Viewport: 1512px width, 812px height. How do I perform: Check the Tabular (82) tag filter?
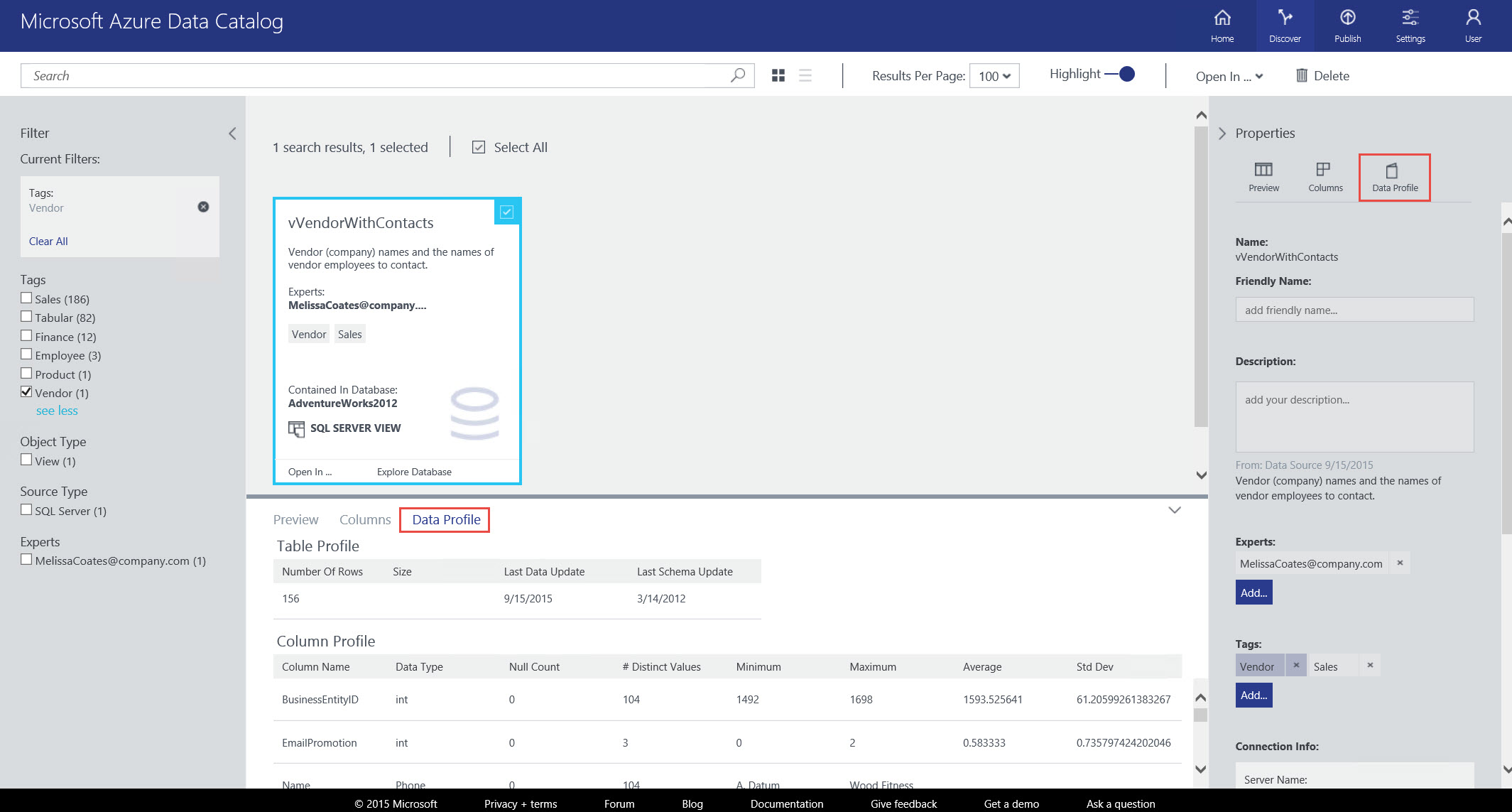(26, 317)
